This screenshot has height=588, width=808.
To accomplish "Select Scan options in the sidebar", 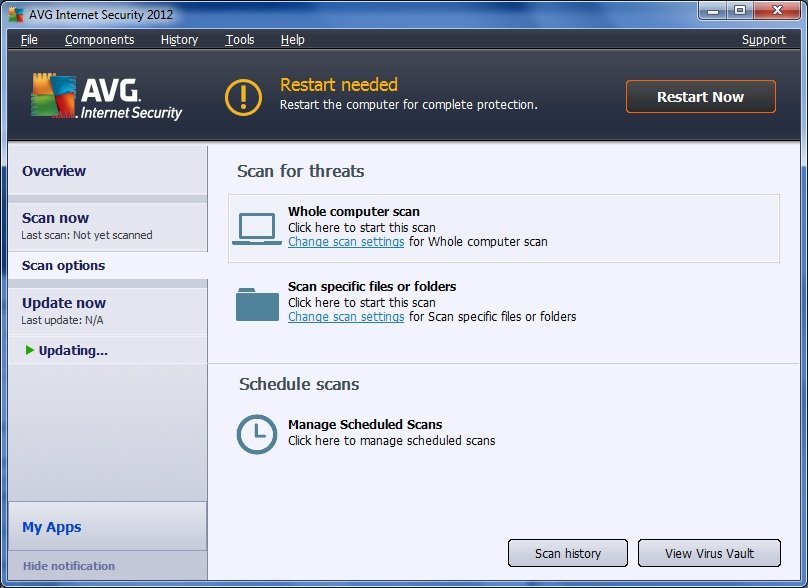I will tap(108, 265).
